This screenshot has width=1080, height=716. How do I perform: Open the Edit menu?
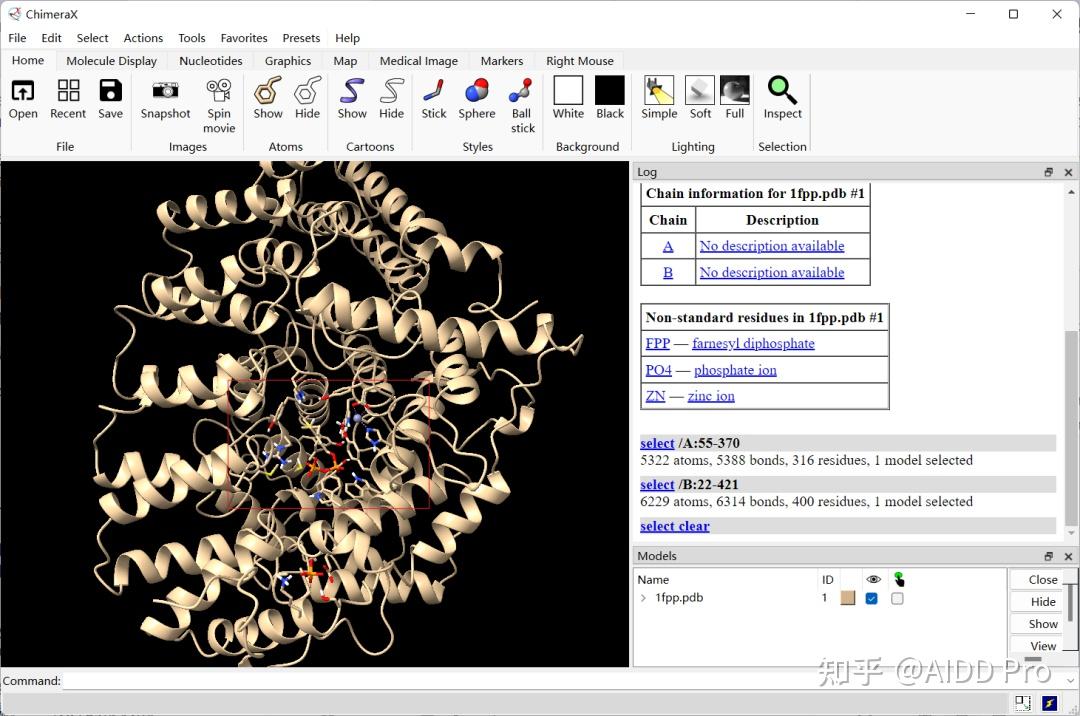51,38
